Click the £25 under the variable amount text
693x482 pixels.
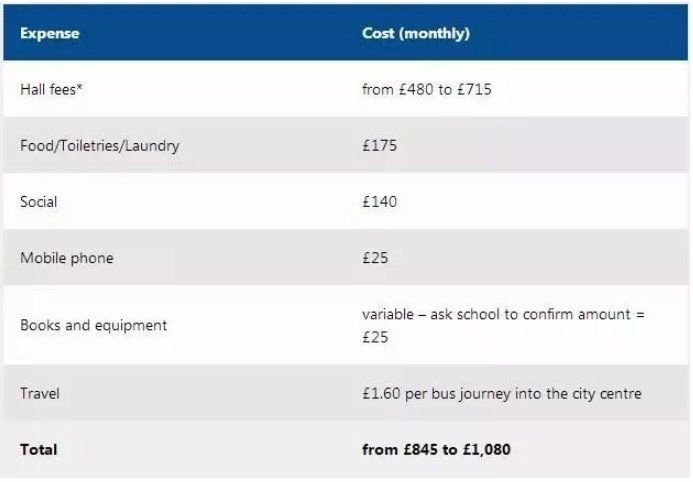coord(375,338)
